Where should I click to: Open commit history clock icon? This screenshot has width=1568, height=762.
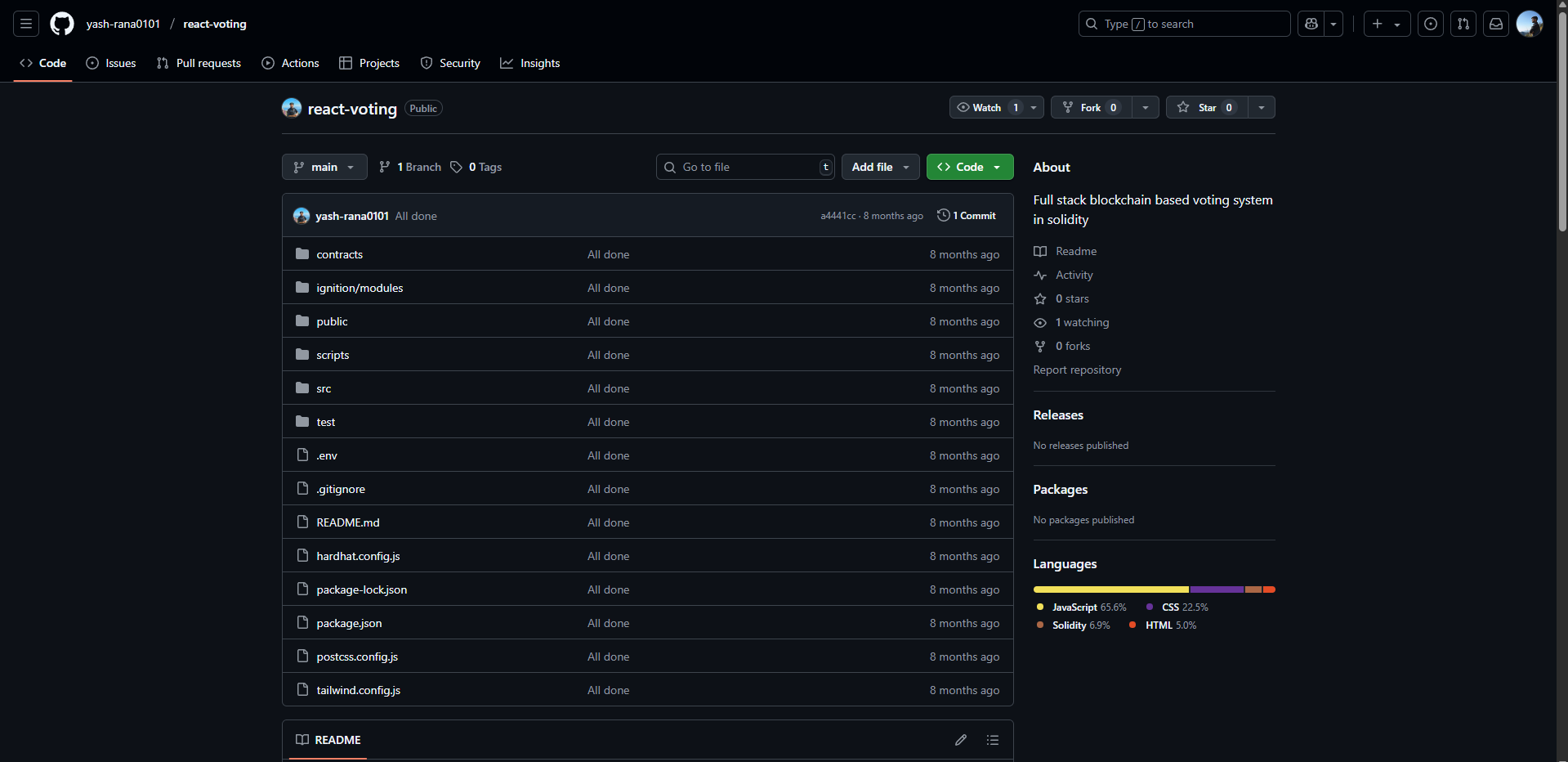(943, 215)
